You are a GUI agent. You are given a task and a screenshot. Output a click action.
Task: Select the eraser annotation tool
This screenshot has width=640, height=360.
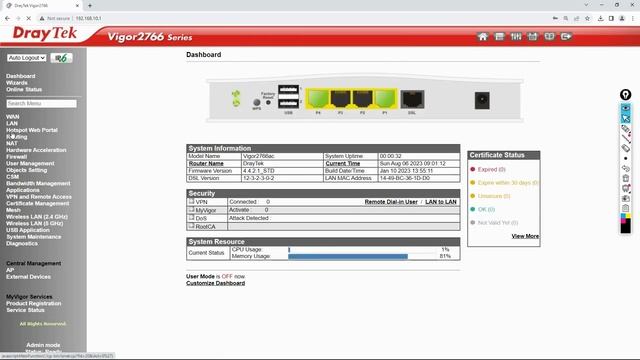click(x=625, y=148)
